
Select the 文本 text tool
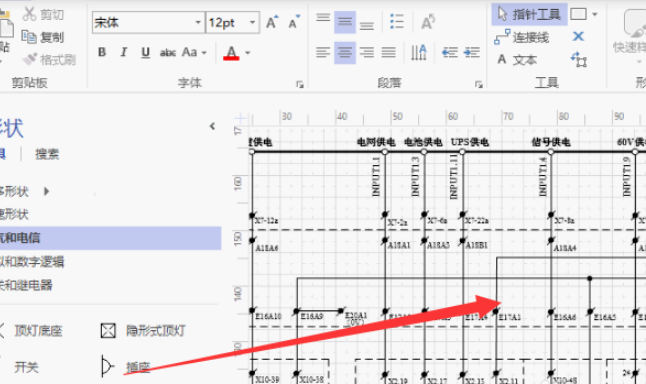(x=517, y=60)
